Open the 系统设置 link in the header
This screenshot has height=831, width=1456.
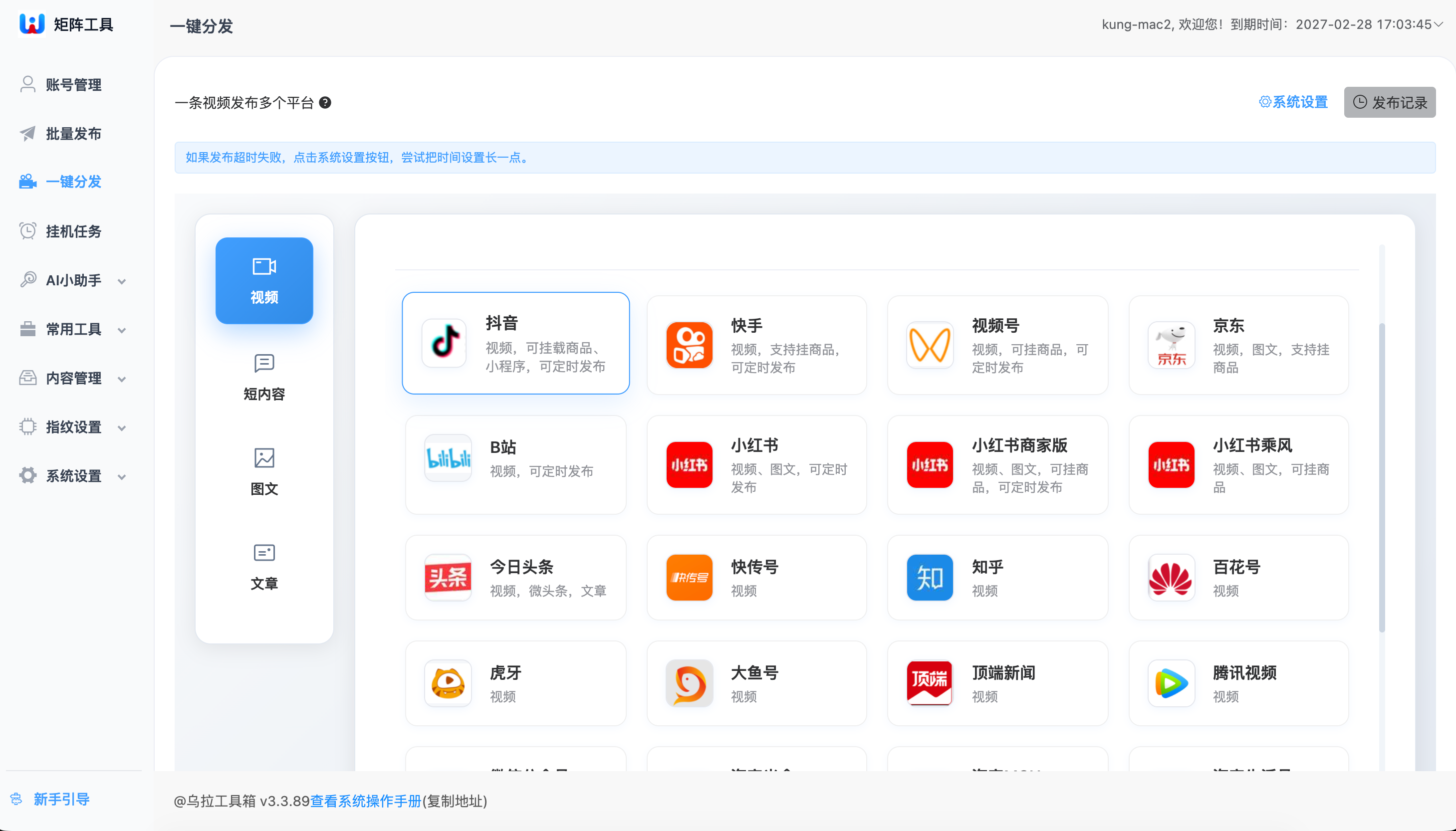tap(1293, 102)
